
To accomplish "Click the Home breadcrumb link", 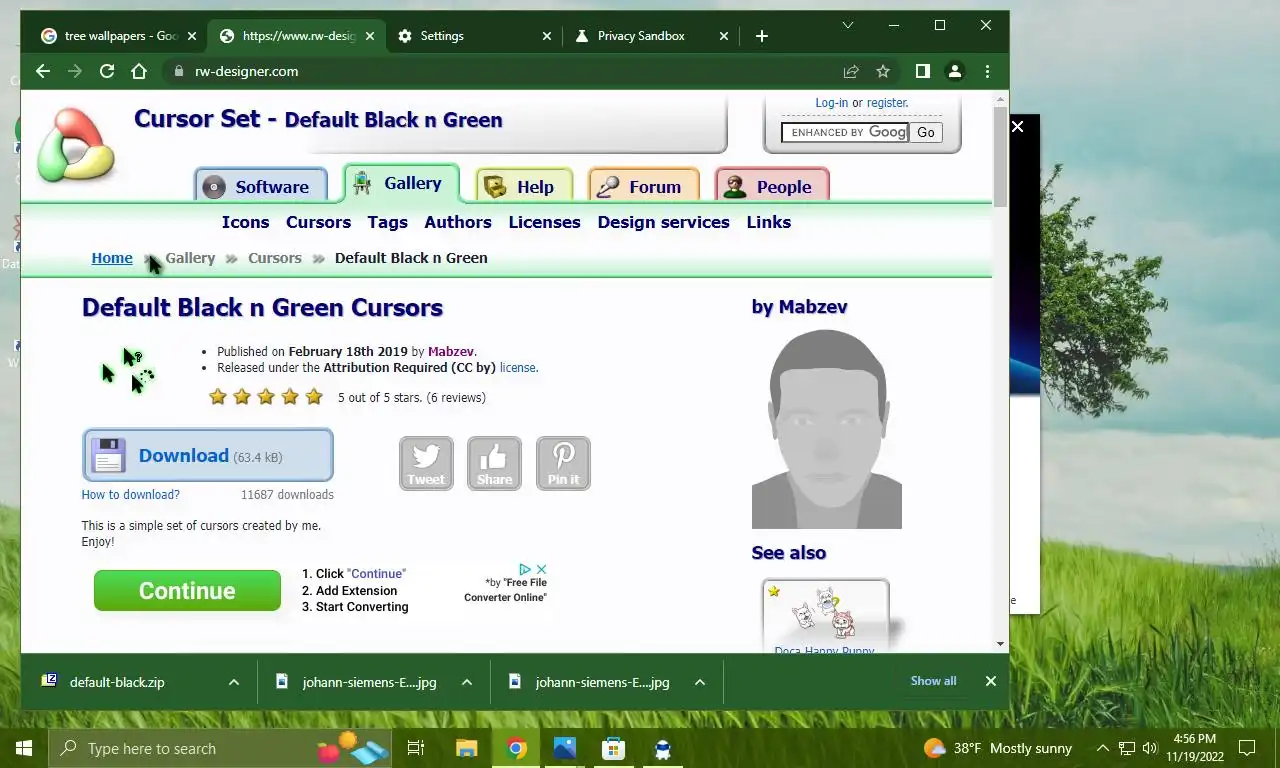I will tap(112, 258).
